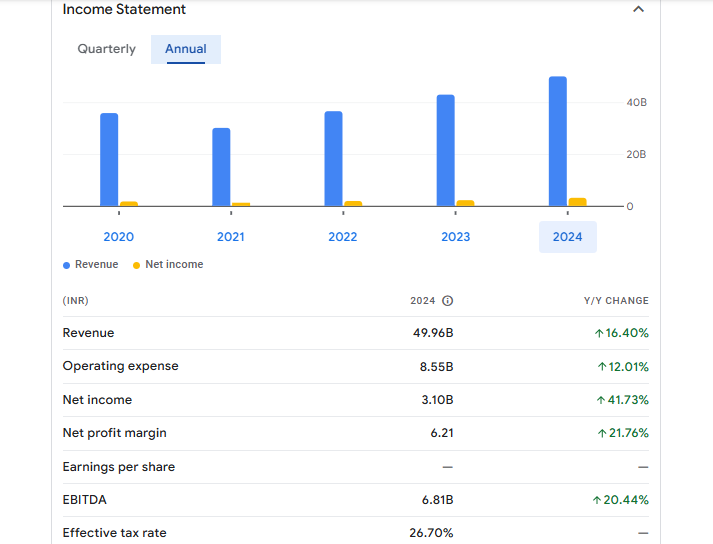Click the EBITDA row label
The image size is (713, 544).
click(x=85, y=500)
